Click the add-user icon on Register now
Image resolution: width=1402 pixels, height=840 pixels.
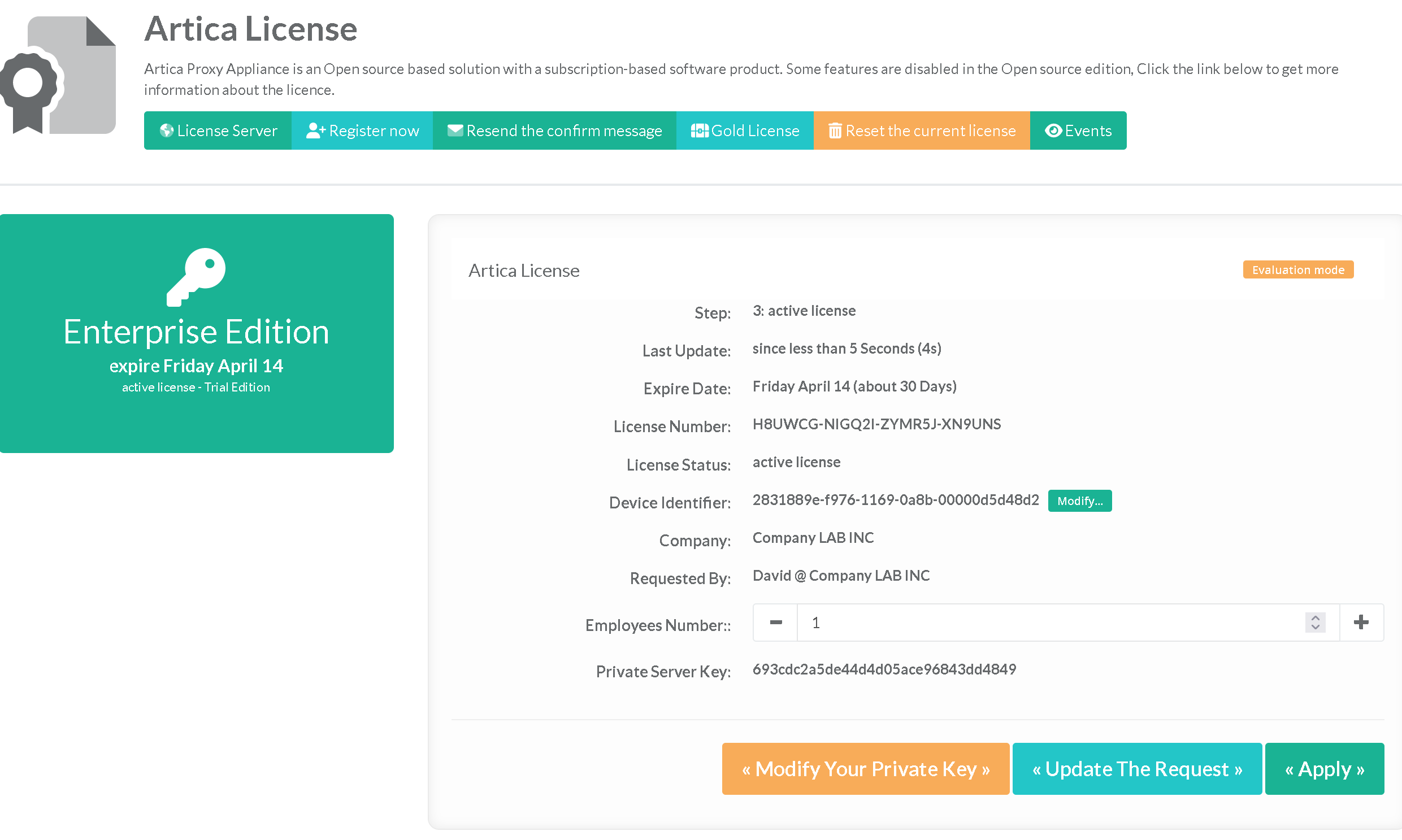pos(315,130)
